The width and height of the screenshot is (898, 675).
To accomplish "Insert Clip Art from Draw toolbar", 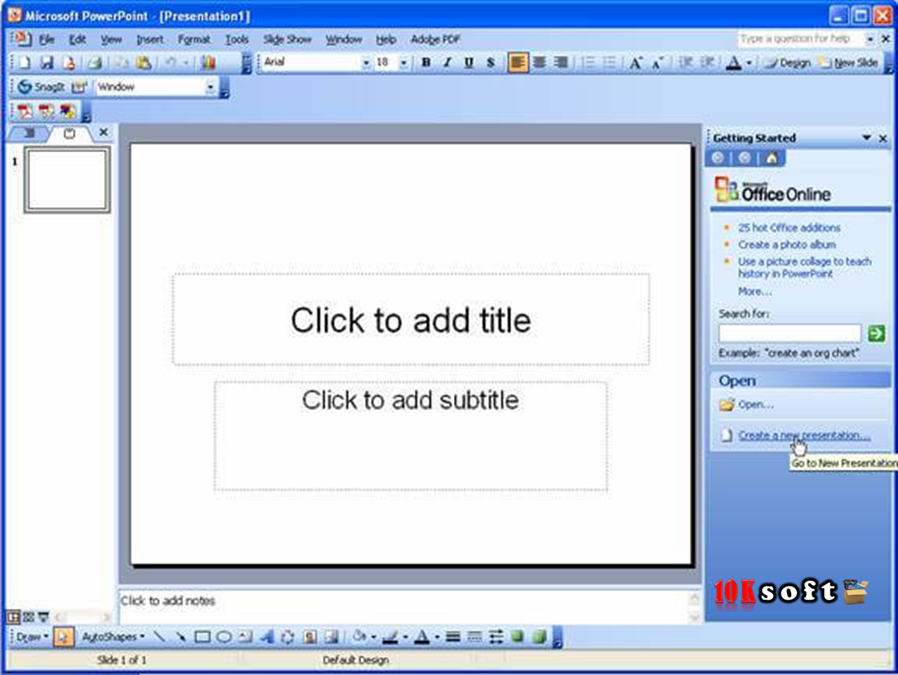I will click(310, 637).
